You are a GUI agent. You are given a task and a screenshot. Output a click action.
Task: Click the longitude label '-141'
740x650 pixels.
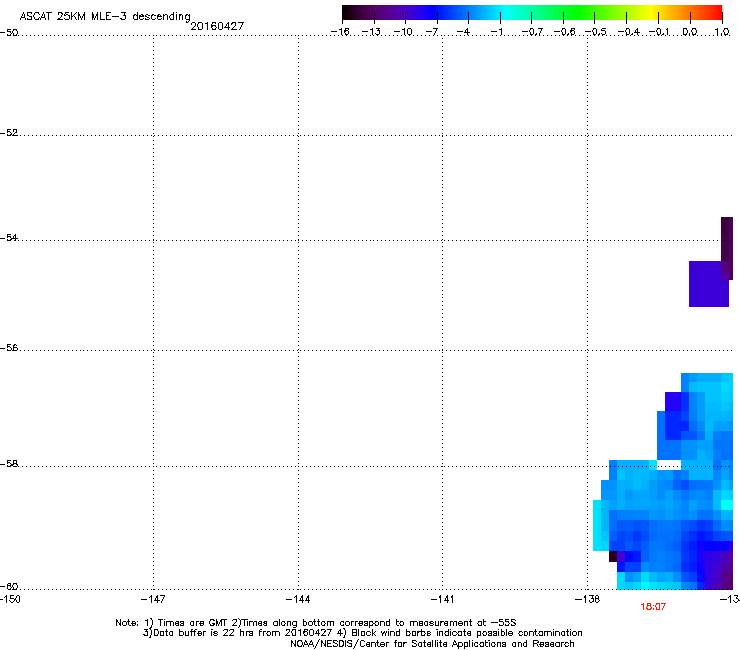pos(442,599)
